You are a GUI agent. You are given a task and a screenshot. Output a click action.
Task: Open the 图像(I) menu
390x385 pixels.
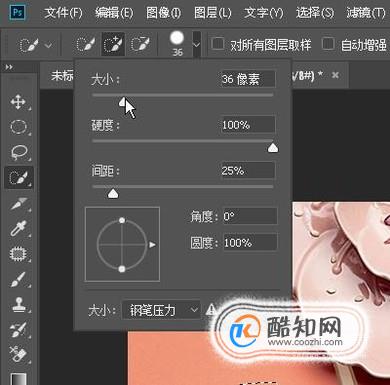[163, 13]
